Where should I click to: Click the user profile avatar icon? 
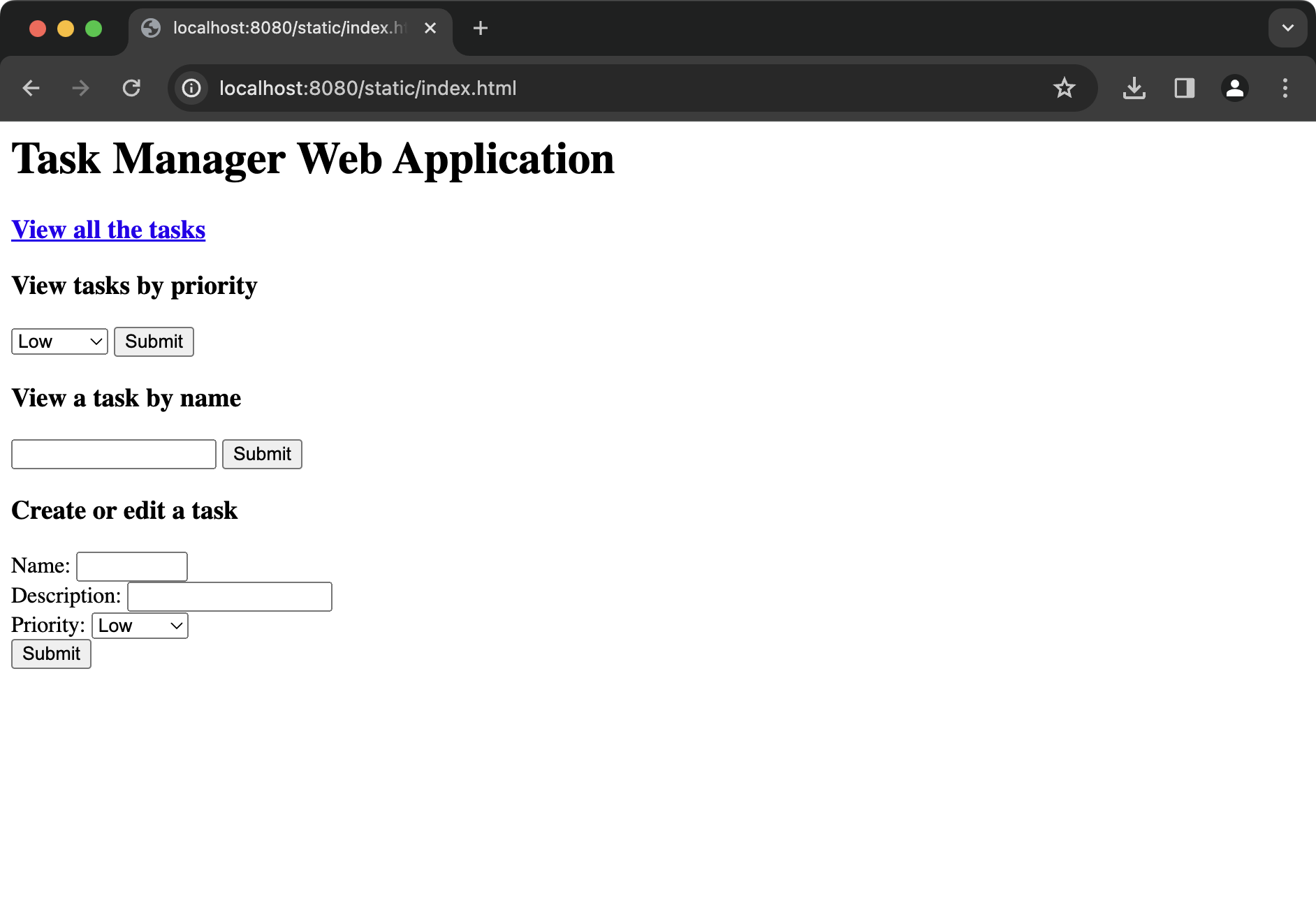(x=1235, y=88)
